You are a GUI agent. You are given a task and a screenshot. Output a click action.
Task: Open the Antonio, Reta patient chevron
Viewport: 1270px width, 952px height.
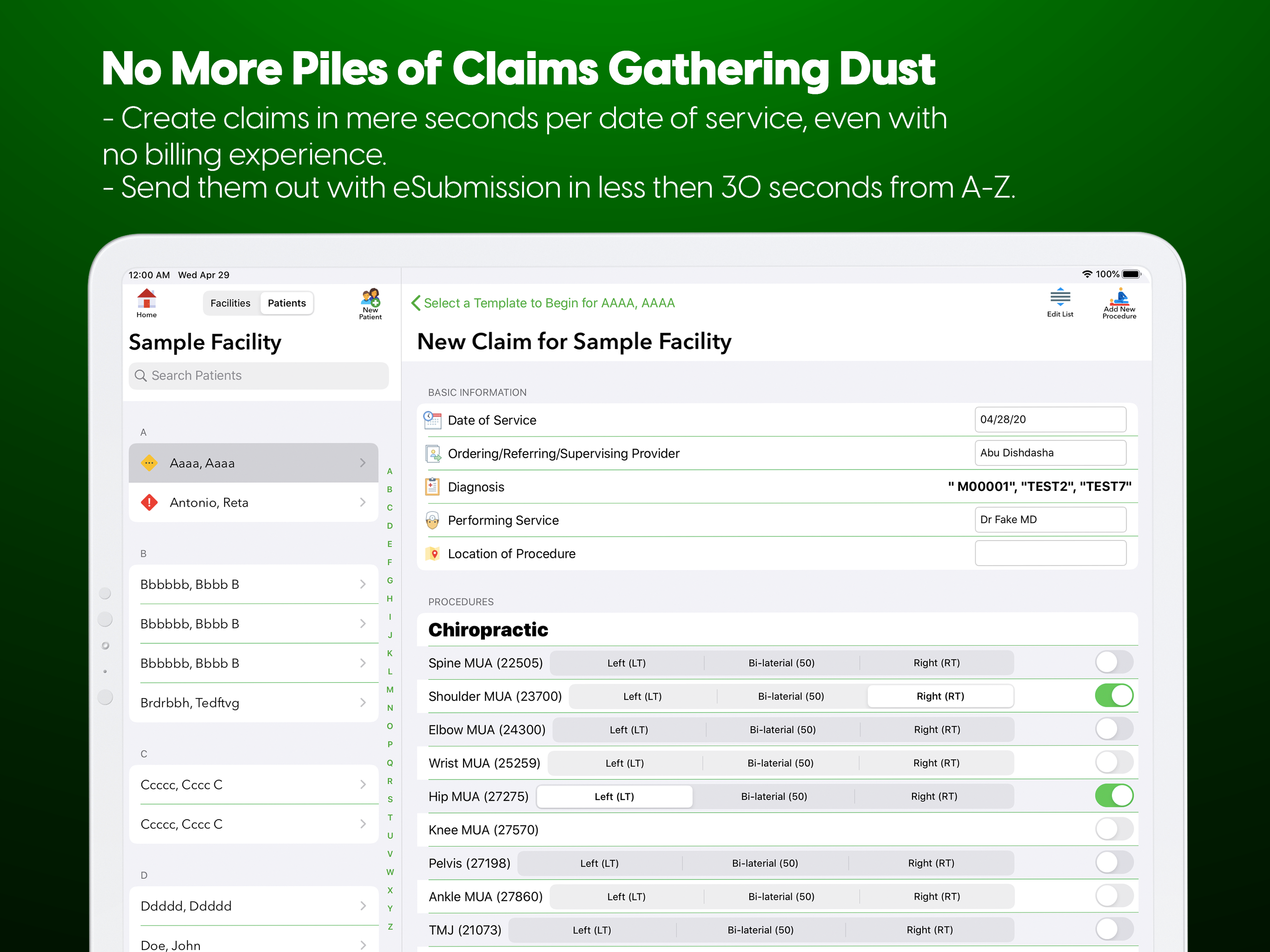363,502
